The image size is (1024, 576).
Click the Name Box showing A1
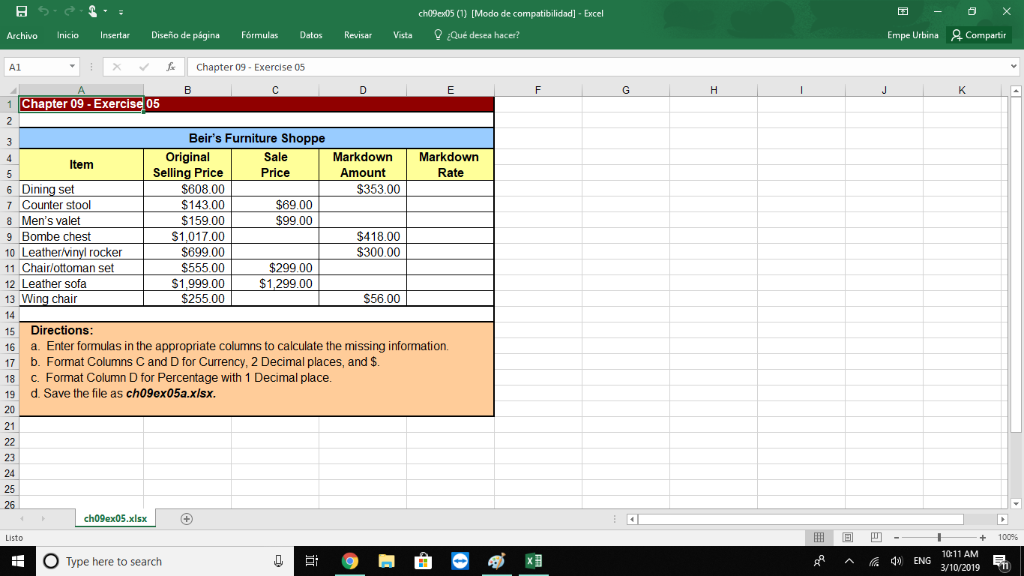click(36, 67)
